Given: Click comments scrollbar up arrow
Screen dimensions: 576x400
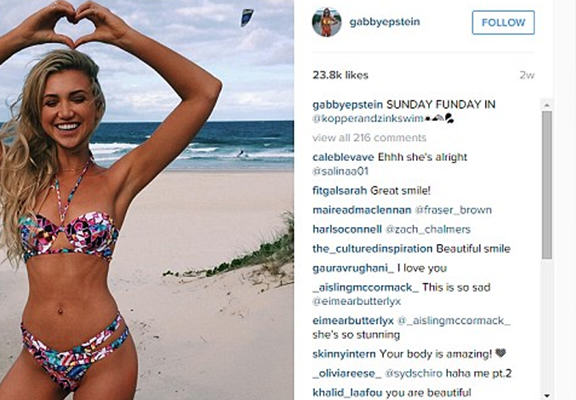Looking at the screenshot, I should 547,105.
